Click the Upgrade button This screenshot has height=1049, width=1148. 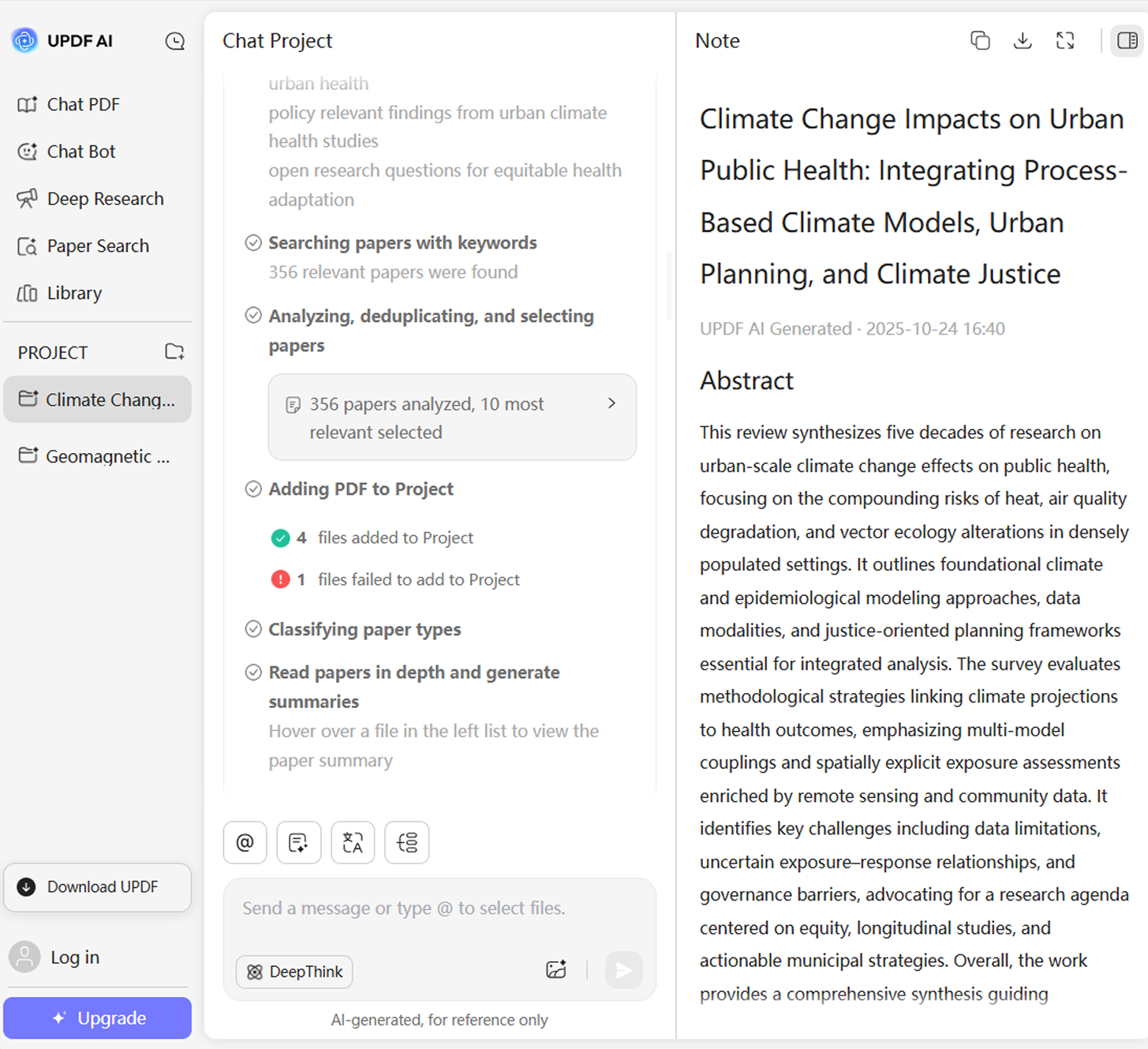(x=97, y=1018)
